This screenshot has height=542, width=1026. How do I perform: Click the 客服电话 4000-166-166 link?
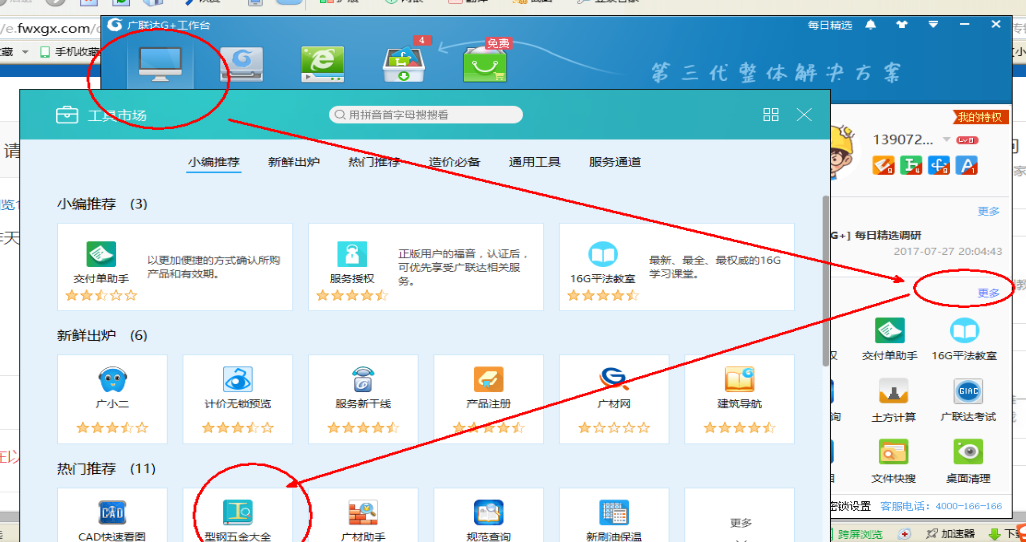942,506
